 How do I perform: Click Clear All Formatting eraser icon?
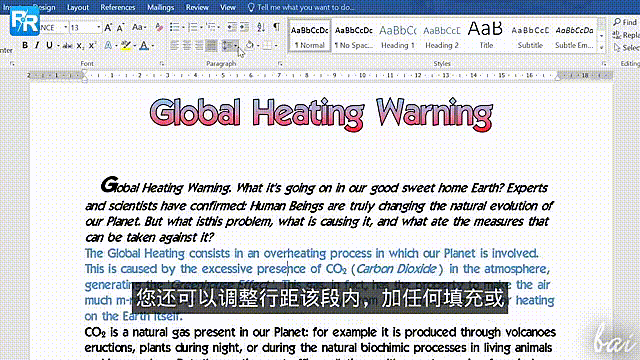(159, 27)
